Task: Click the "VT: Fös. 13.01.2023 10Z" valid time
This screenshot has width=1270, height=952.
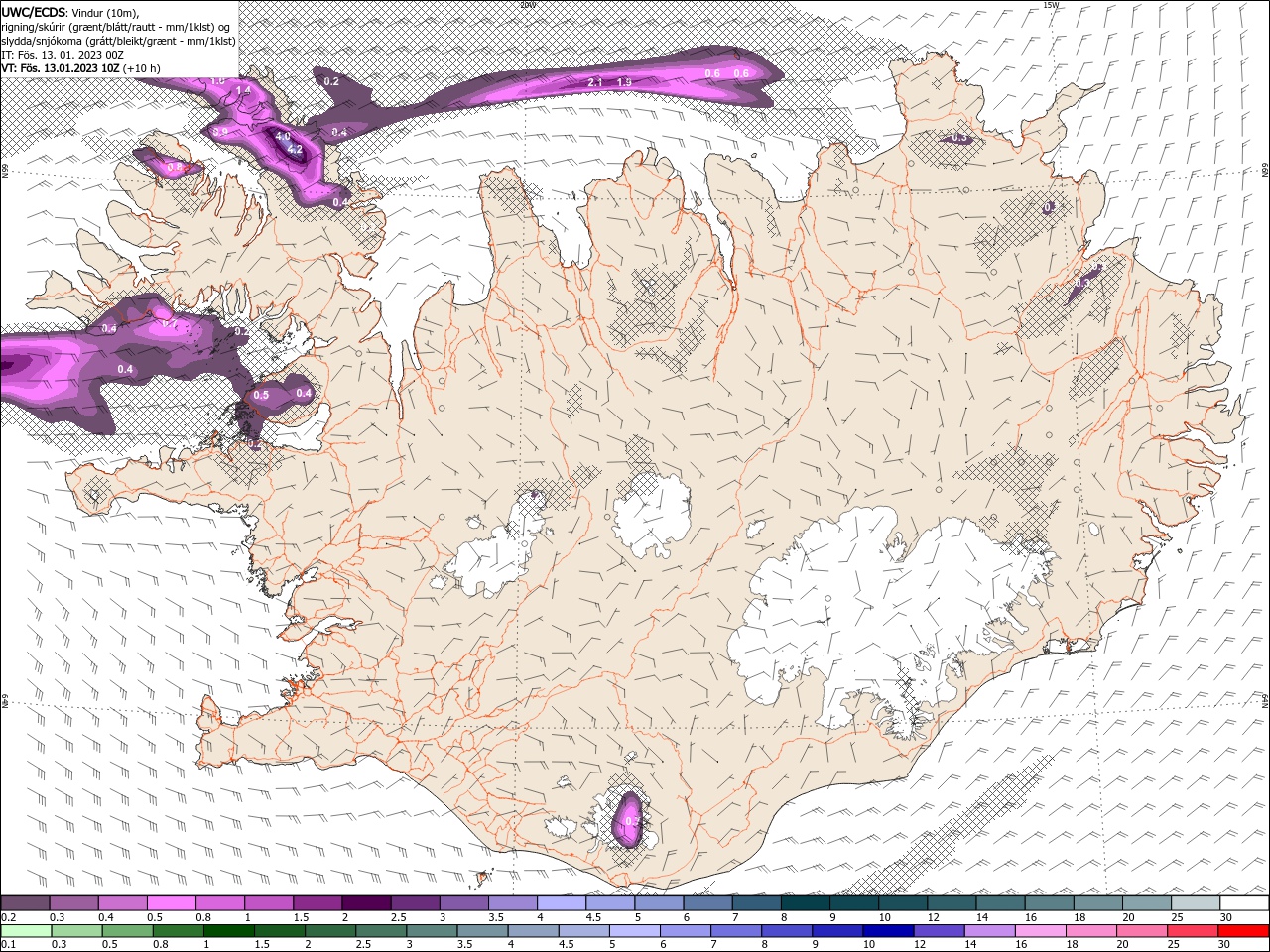Action: 61,68
